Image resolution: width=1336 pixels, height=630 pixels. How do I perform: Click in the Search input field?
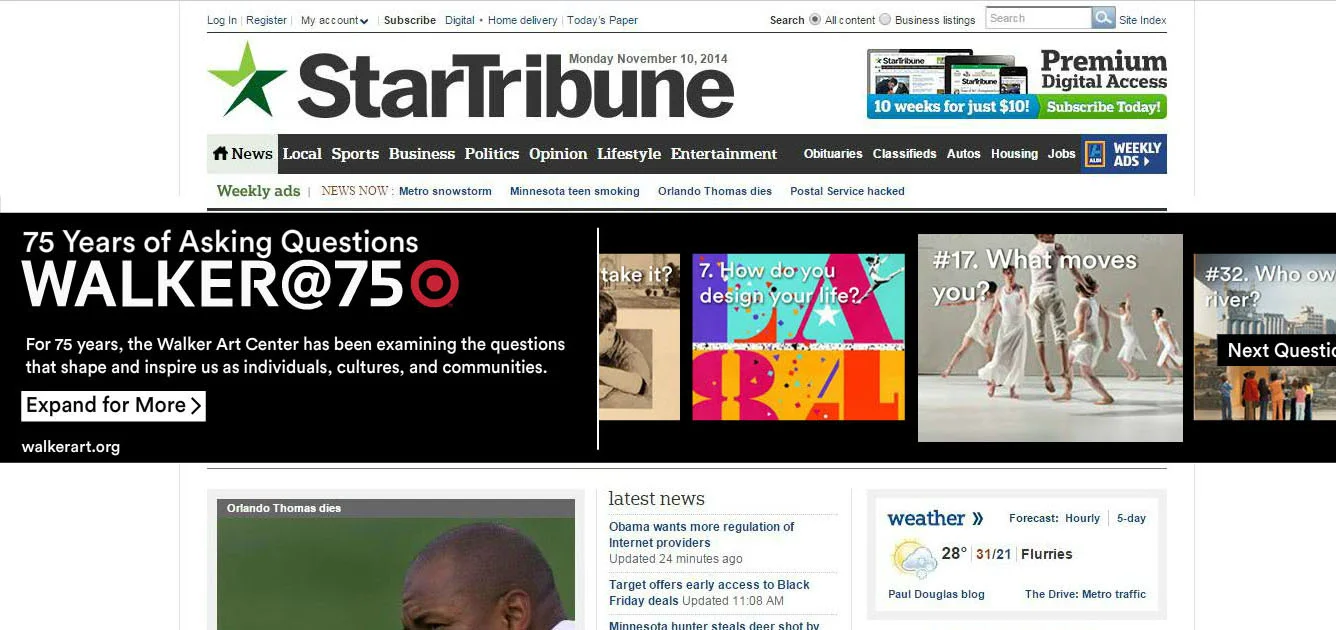pos(1038,18)
